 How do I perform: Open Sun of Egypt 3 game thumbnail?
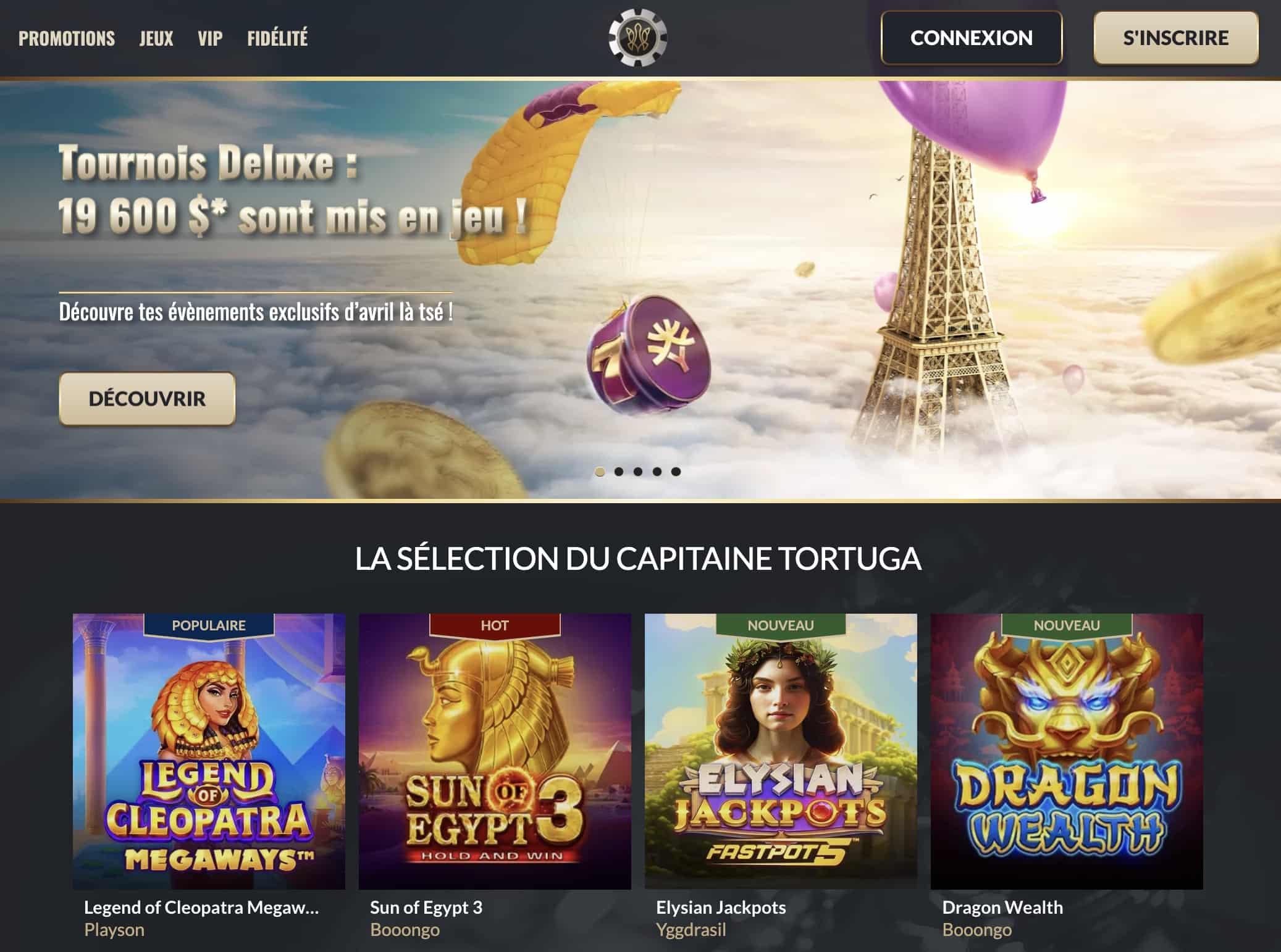tap(495, 751)
